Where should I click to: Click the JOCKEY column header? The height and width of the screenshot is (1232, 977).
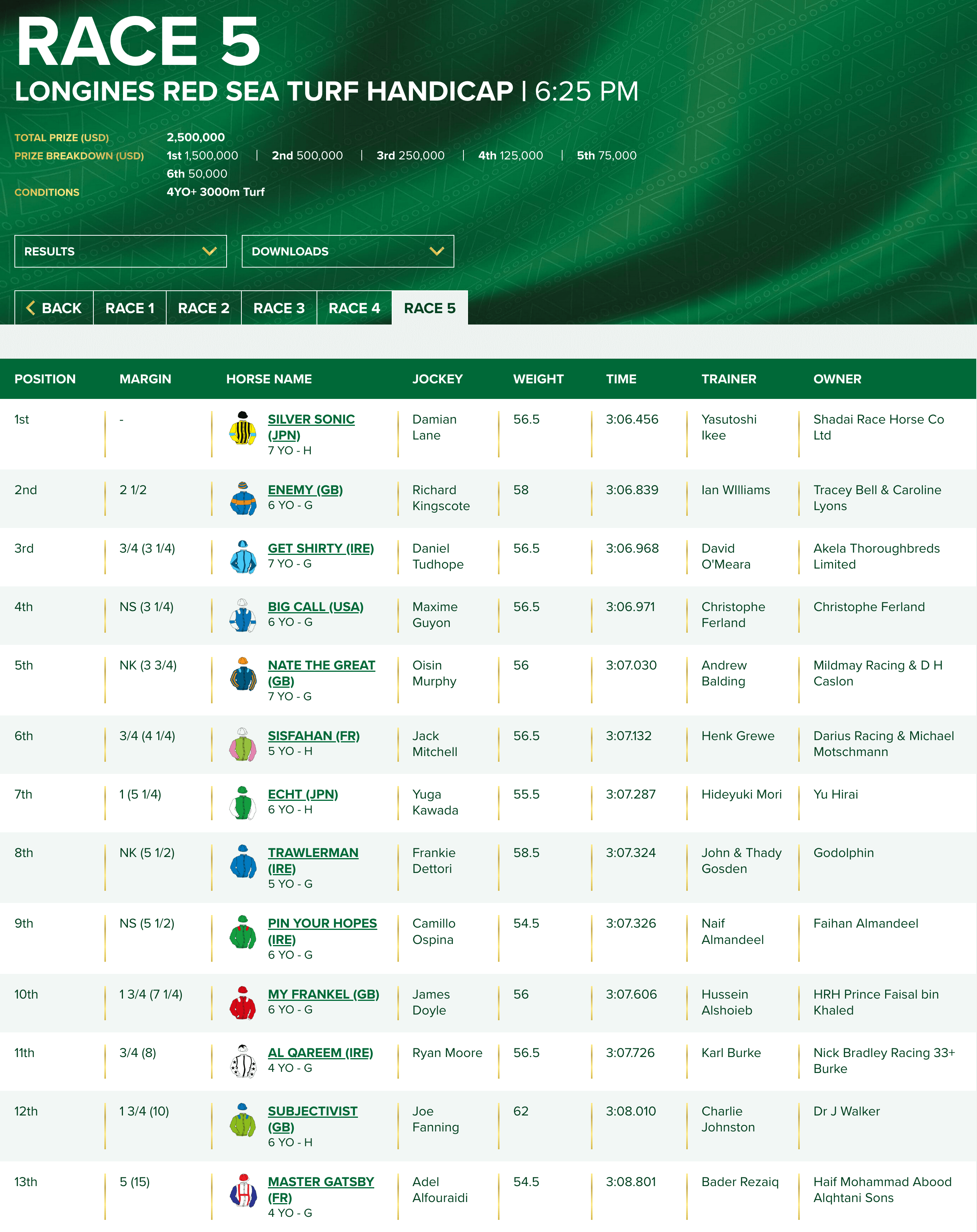(438, 379)
